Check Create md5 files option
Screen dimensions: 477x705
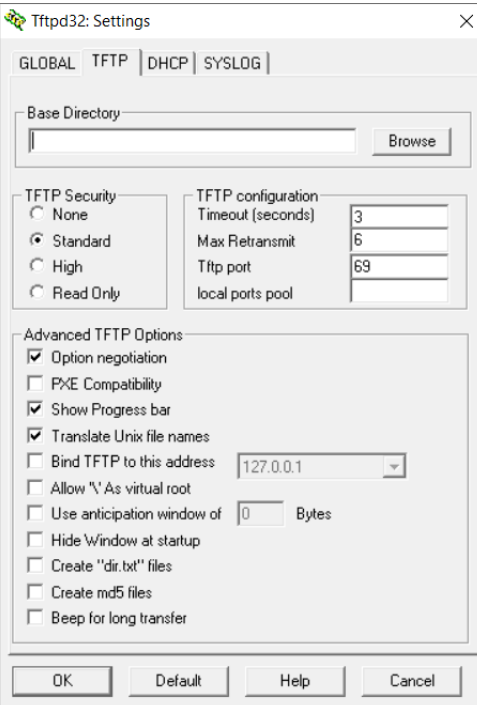35,592
